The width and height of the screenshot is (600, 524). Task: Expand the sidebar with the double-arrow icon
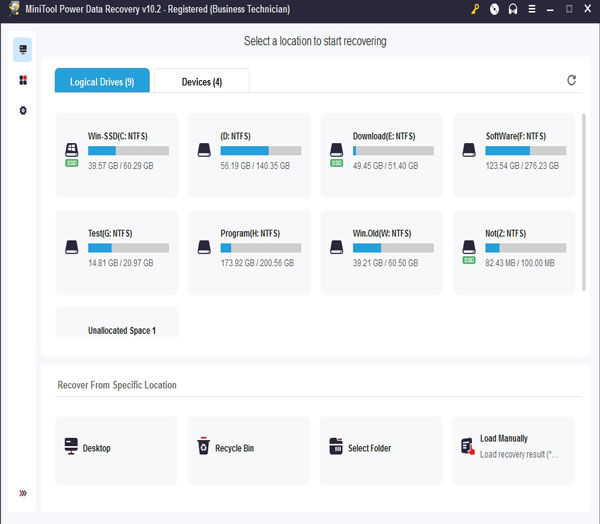(x=23, y=493)
